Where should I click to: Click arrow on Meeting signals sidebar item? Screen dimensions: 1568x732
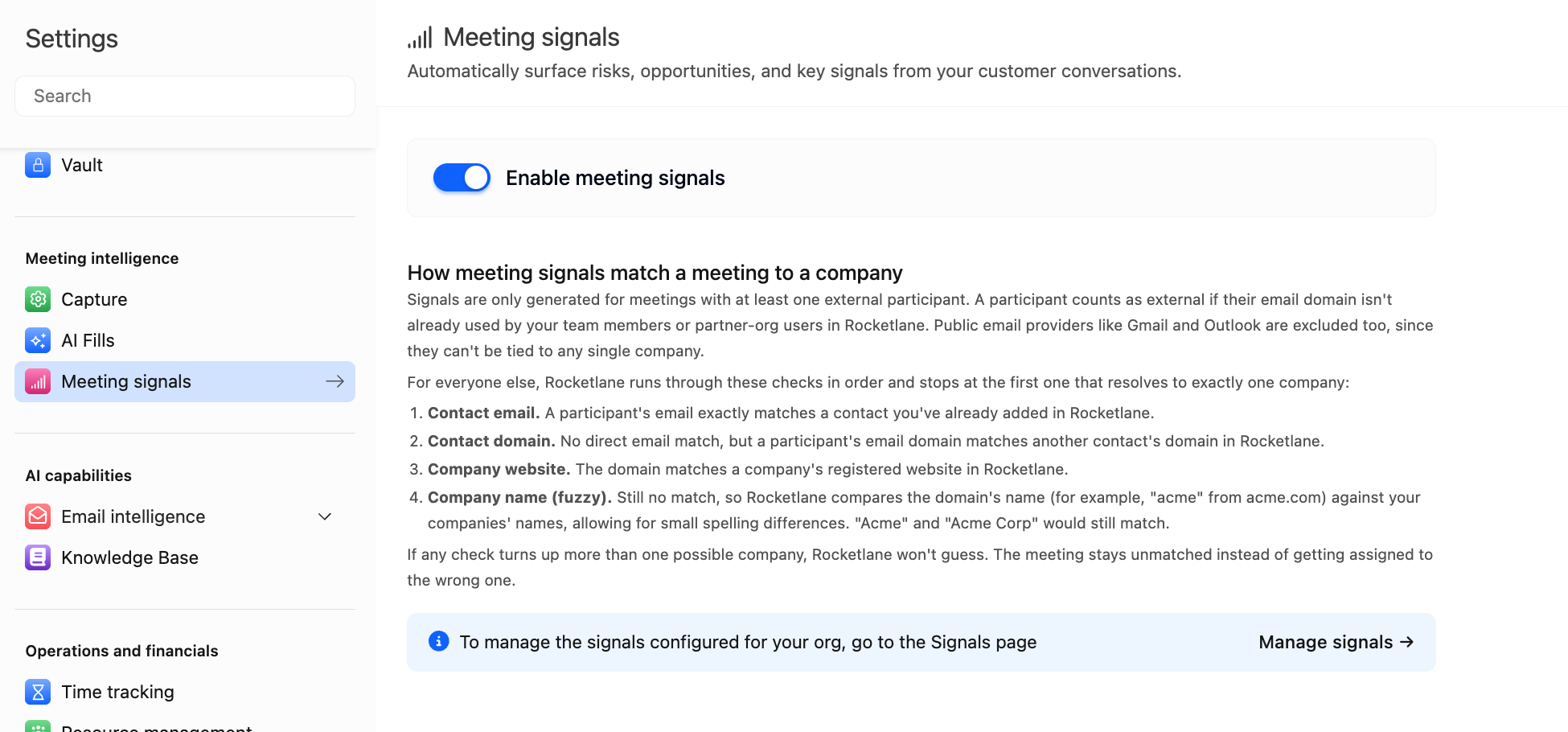pyautogui.click(x=335, y=381)
